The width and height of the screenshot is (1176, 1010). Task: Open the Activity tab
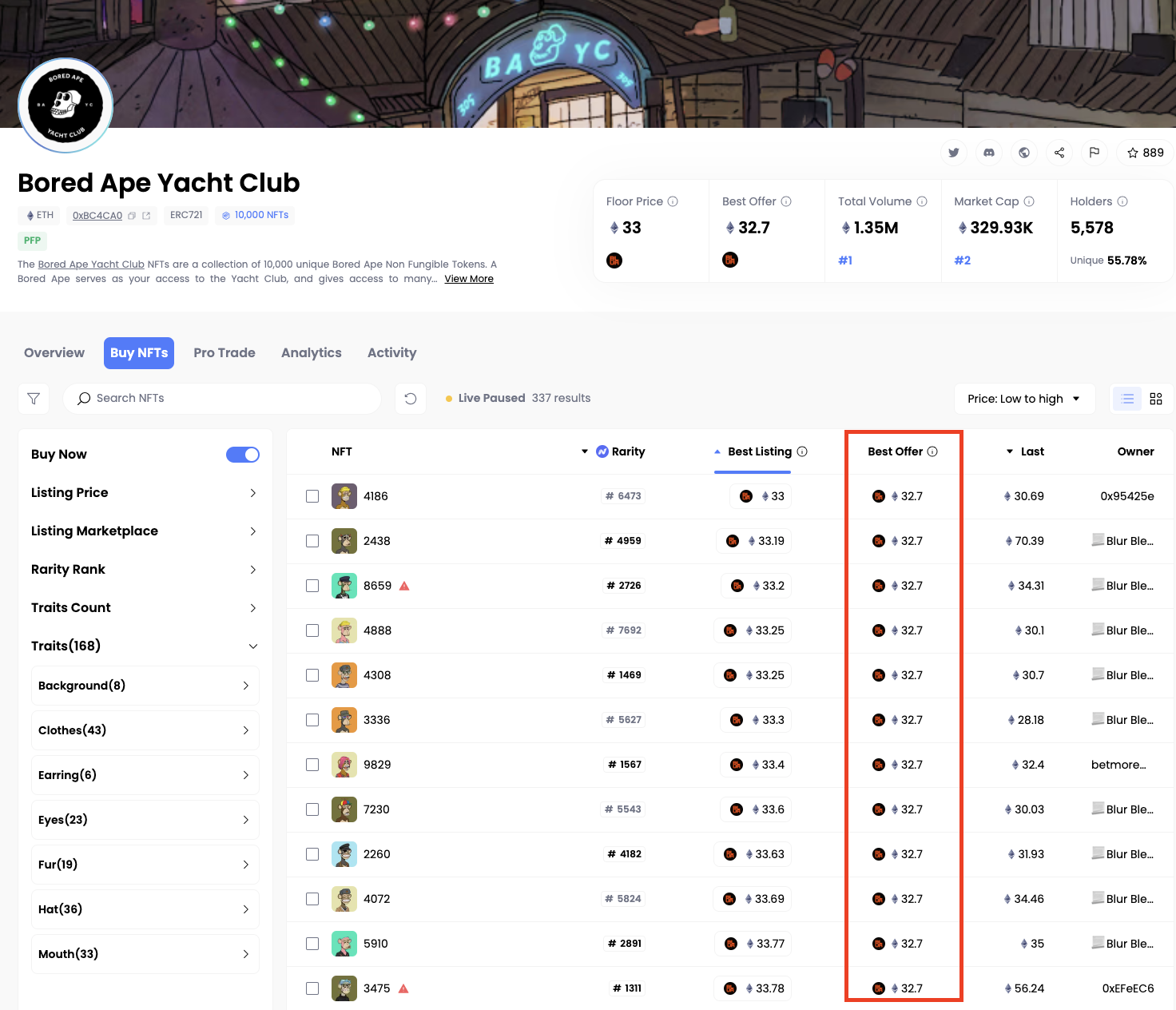pyautogui.click(x=392, y=353)
